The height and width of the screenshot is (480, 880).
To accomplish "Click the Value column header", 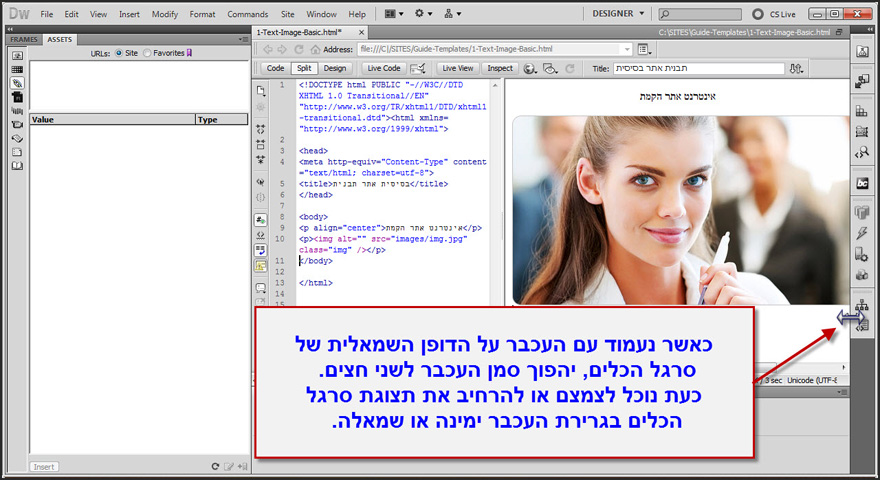I will [112, 120].
